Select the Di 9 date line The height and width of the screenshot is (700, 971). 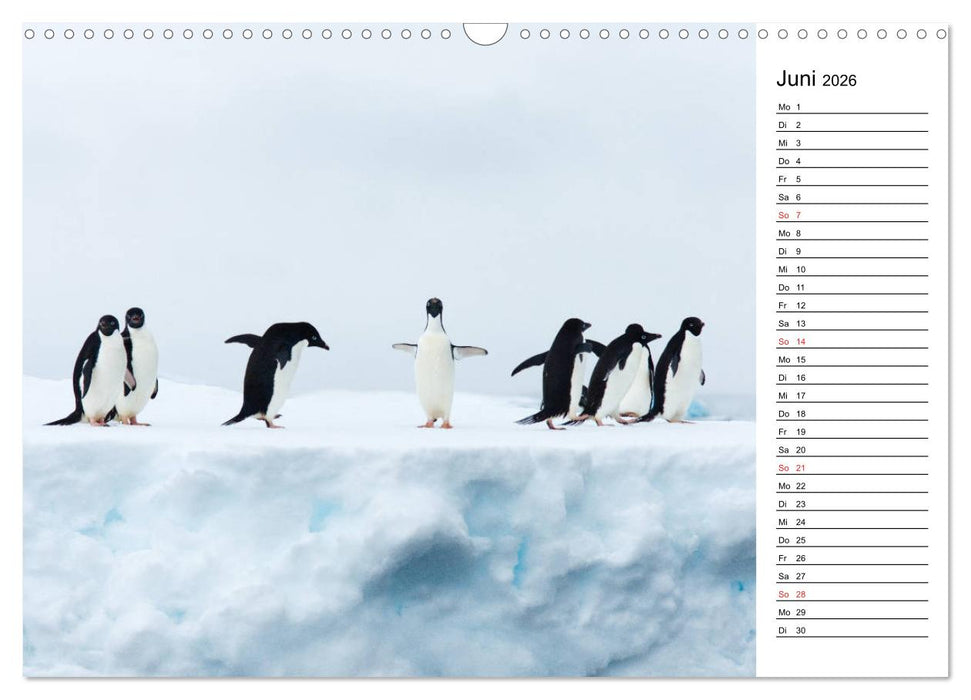coord(852,251)
